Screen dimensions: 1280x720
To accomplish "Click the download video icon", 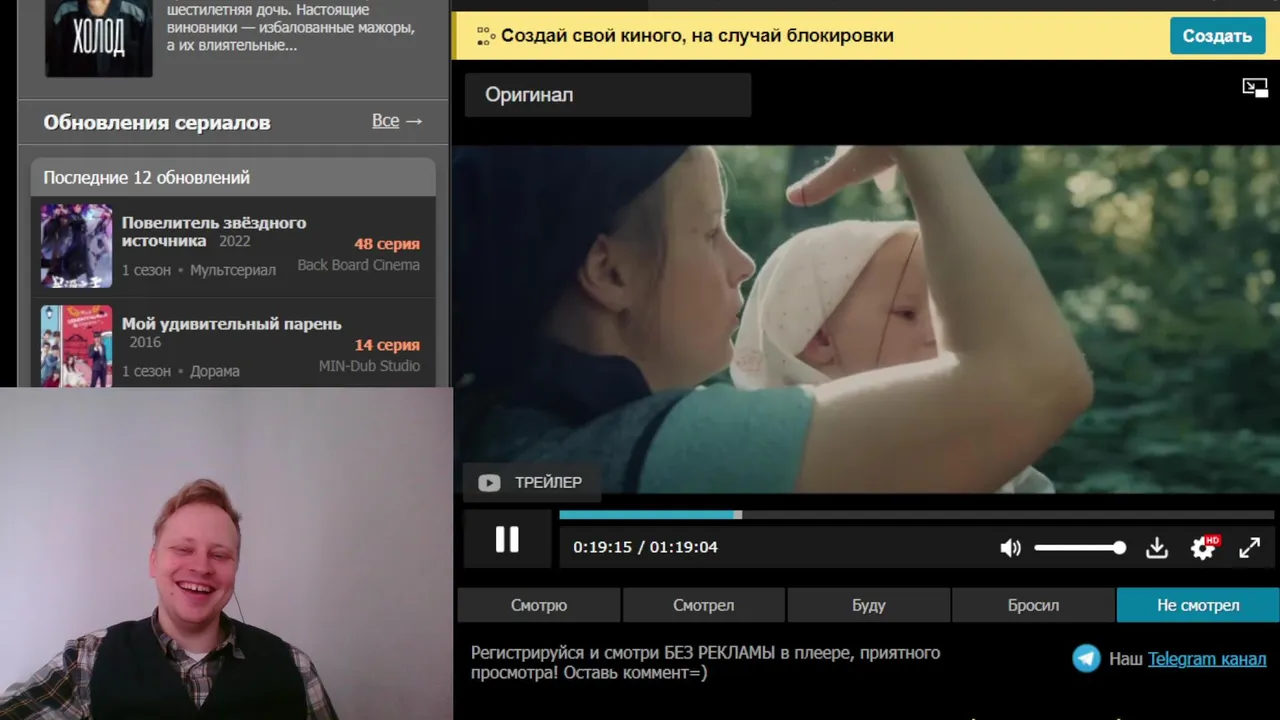I will (1157, 548).
